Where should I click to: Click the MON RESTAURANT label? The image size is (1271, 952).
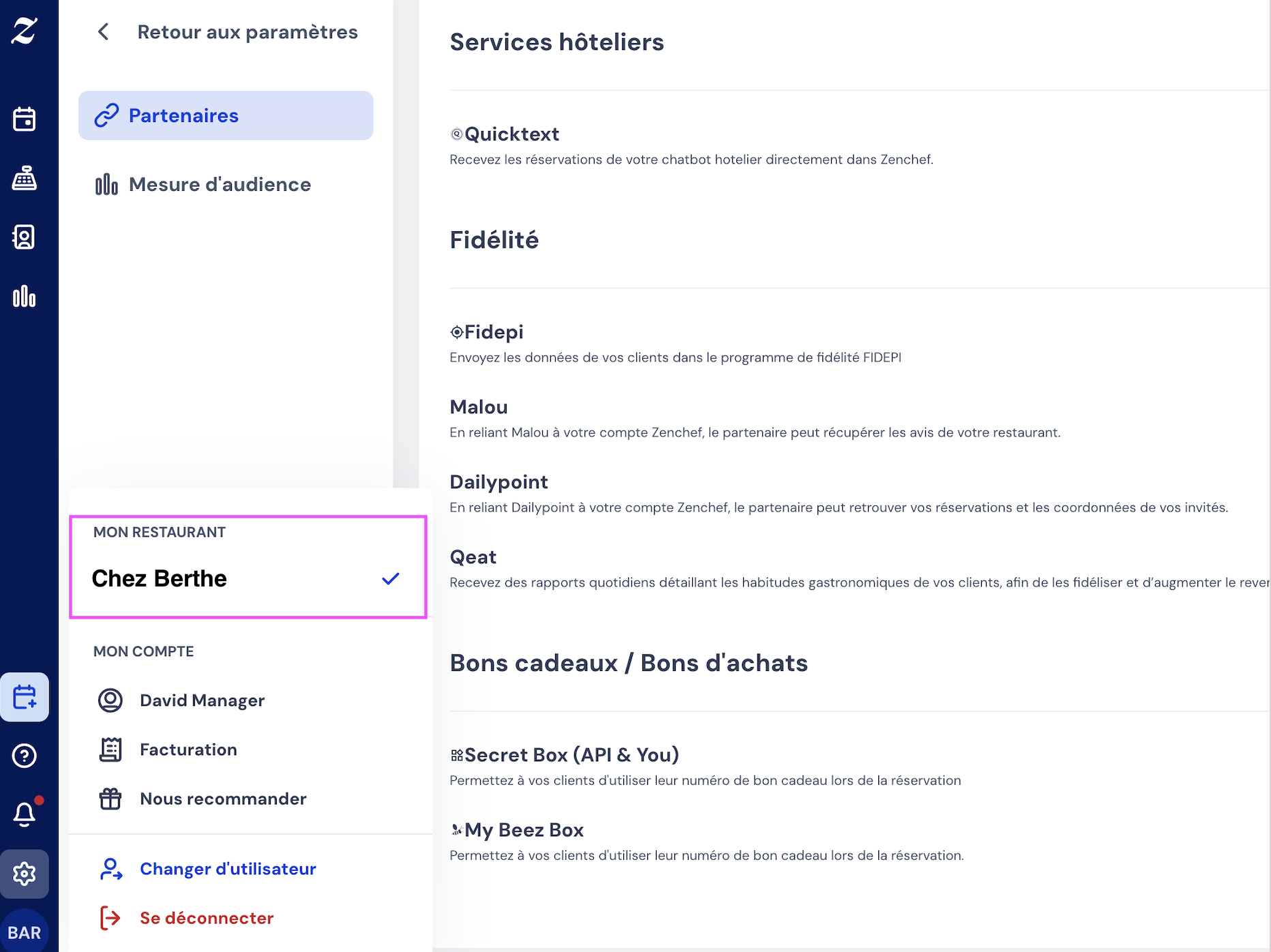(x=159, y=532)
